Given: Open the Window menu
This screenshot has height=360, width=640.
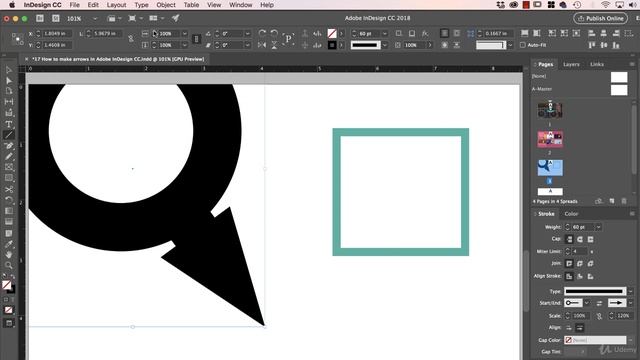Looking at the screenshot, I should 240,5.
